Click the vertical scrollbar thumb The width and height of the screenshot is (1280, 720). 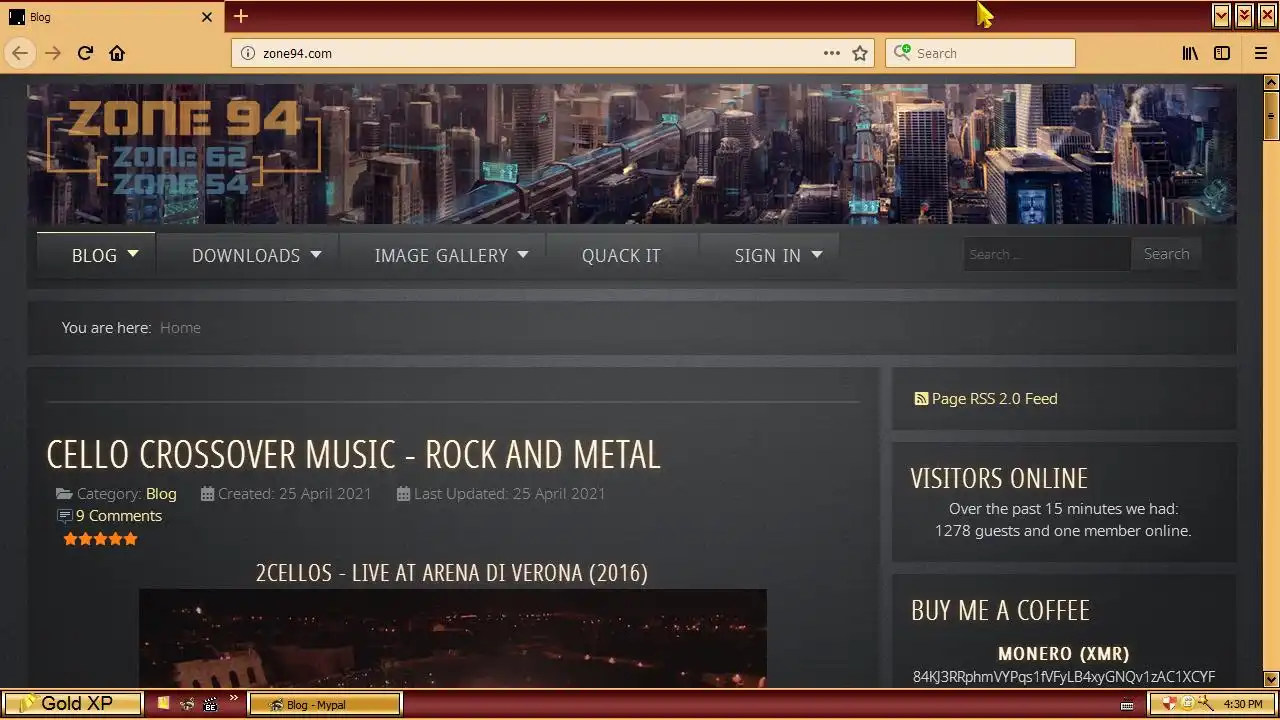(x=1271, y=118)
